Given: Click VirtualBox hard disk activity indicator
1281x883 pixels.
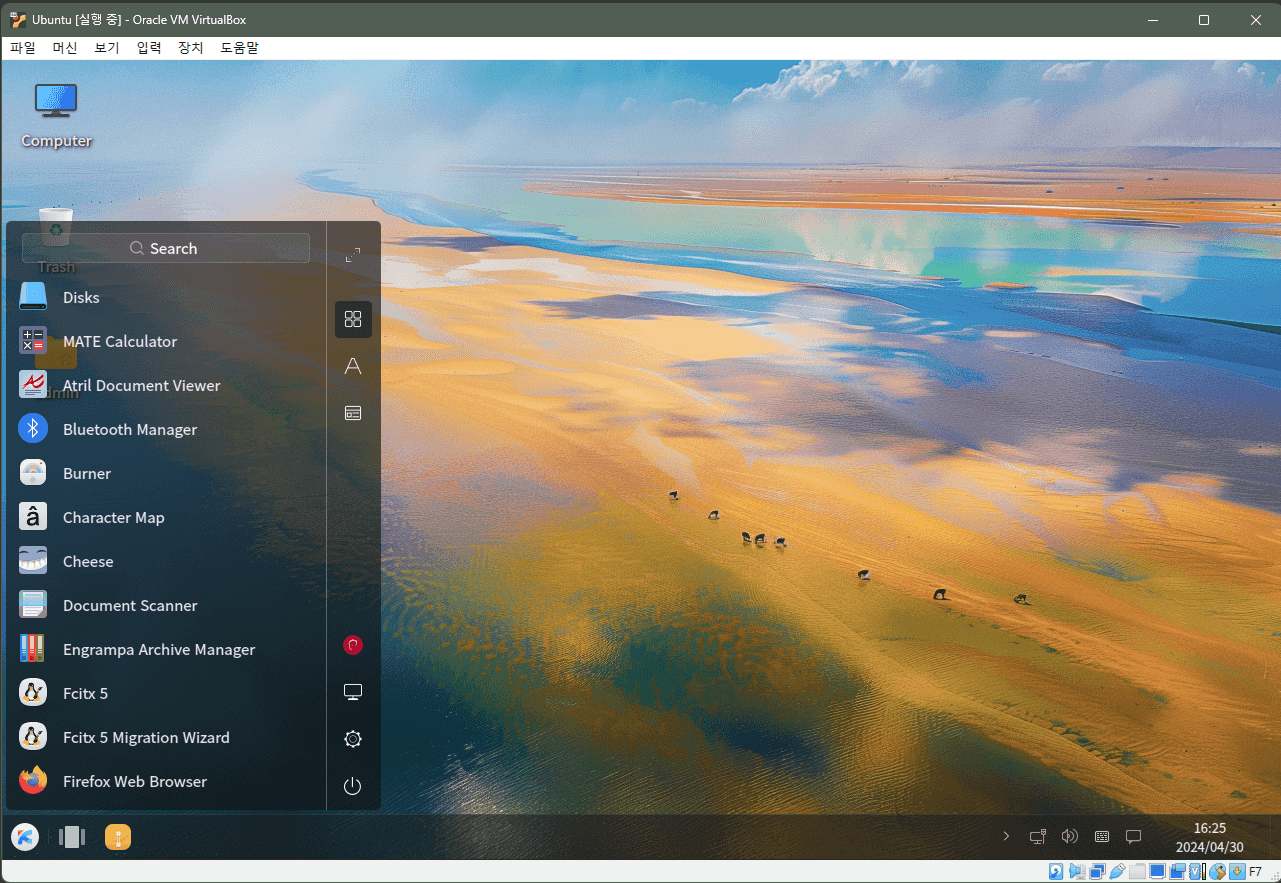Looking at the screenshot, I should click(1056, 871).
